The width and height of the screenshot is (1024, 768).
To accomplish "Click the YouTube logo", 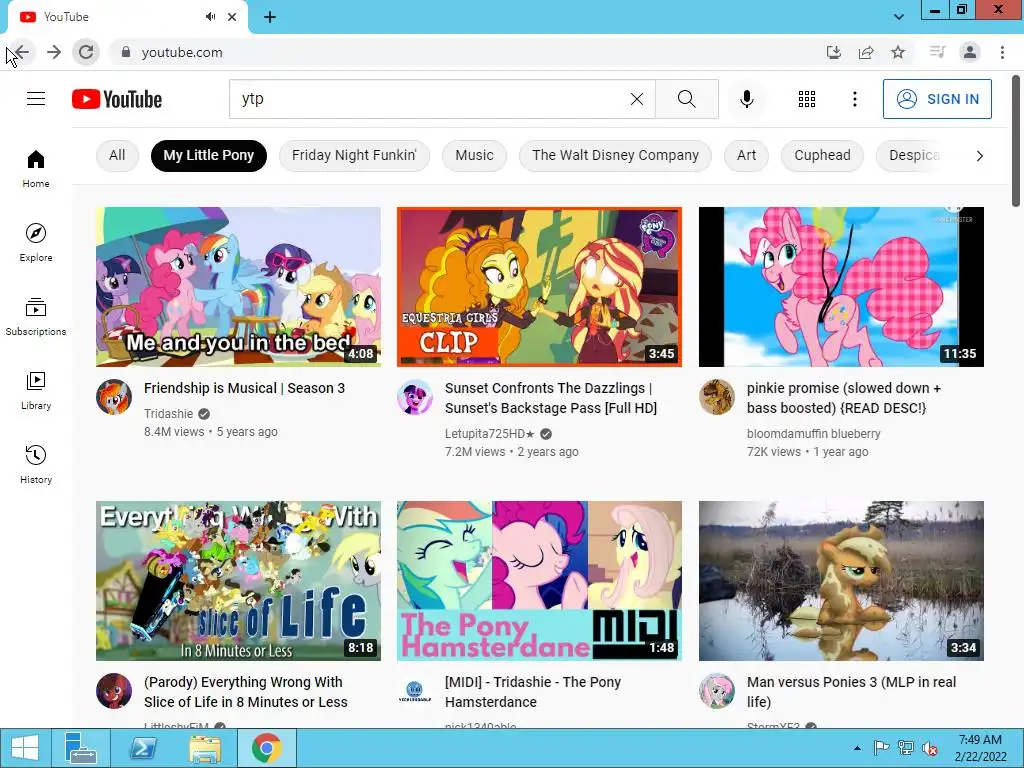I will click(117, 99).
